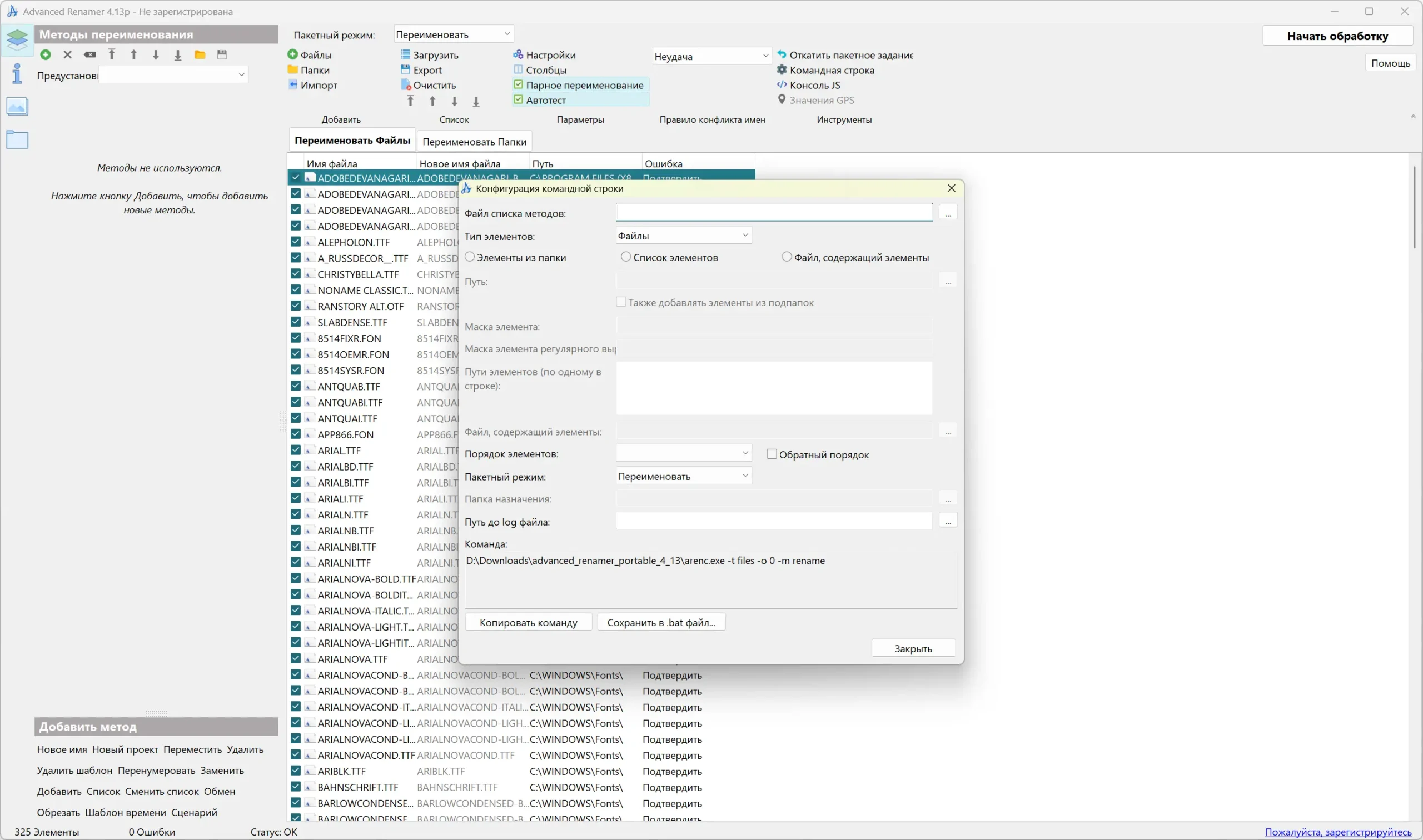The height and width of the screenshot is (840, 1423).
Task: Click the Файл списка методов input field
Action: (x=774, y=213)
